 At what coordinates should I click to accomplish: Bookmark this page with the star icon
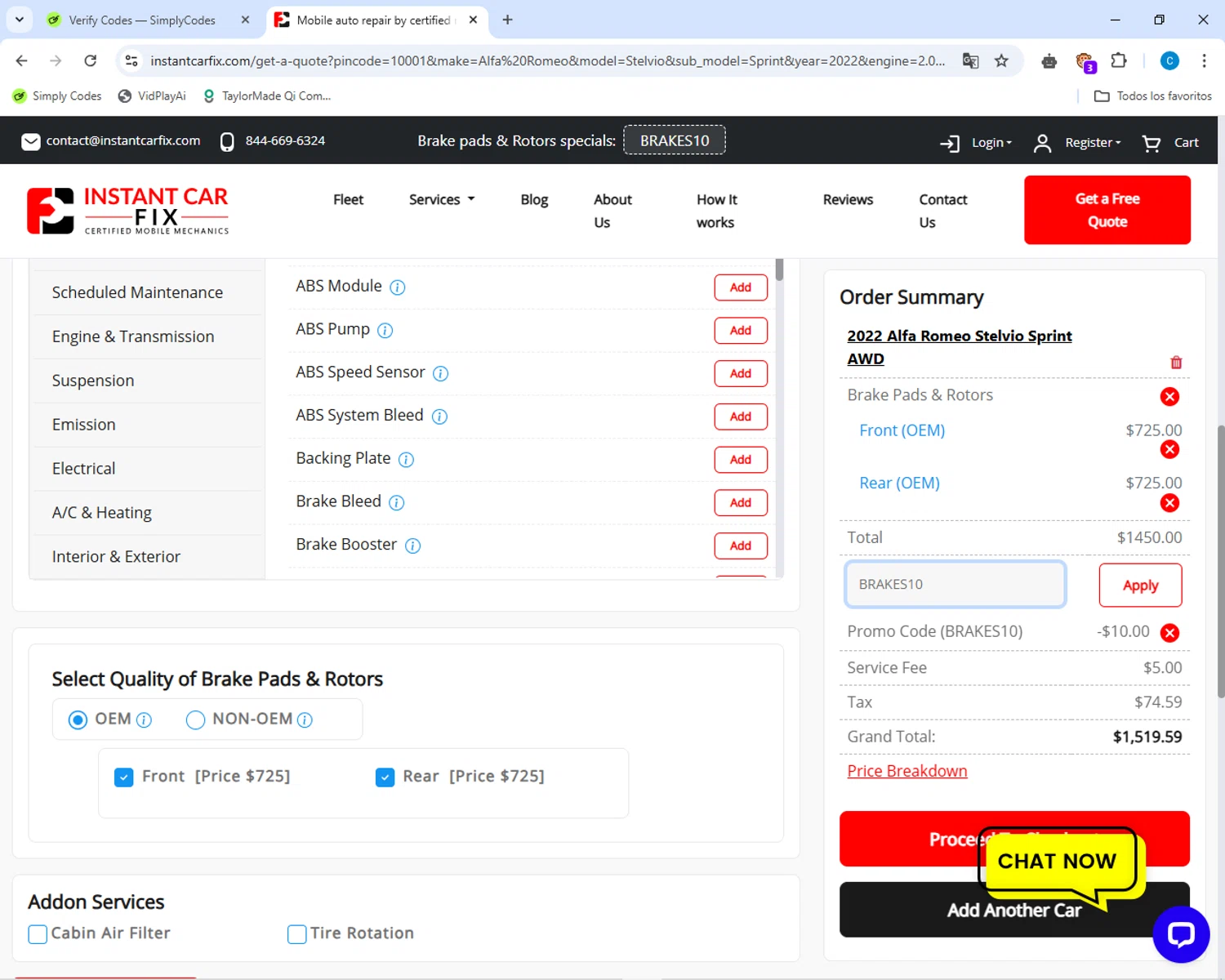[1001, 61]
